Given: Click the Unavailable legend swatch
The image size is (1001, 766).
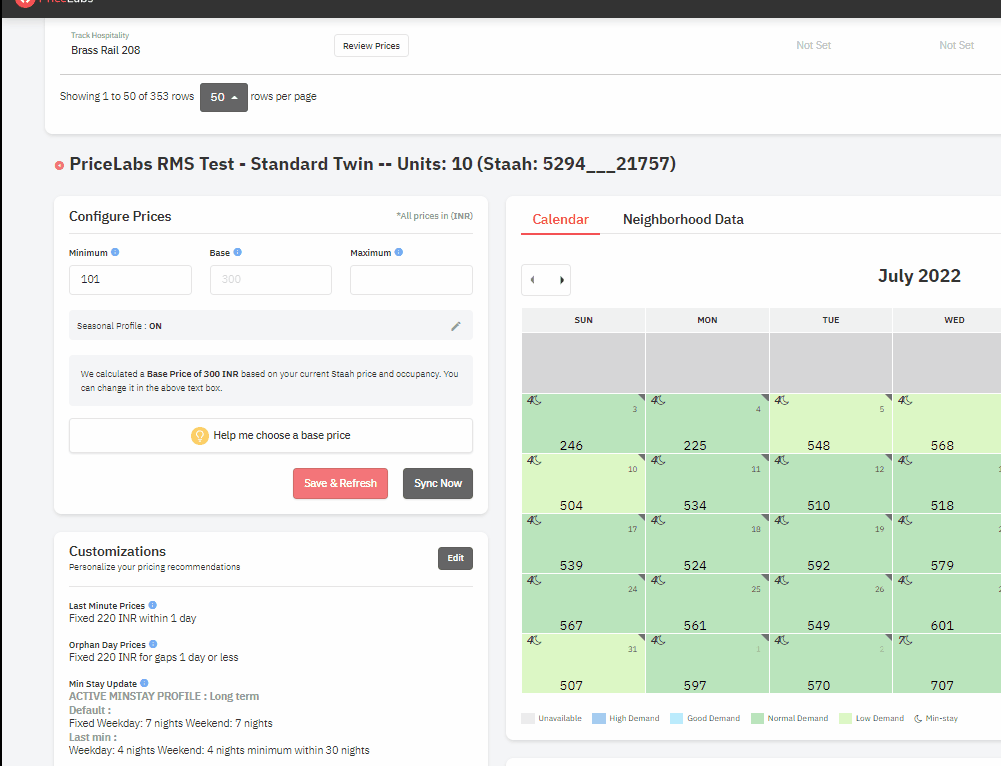Looking at the screenshot, I should point(528,719).
